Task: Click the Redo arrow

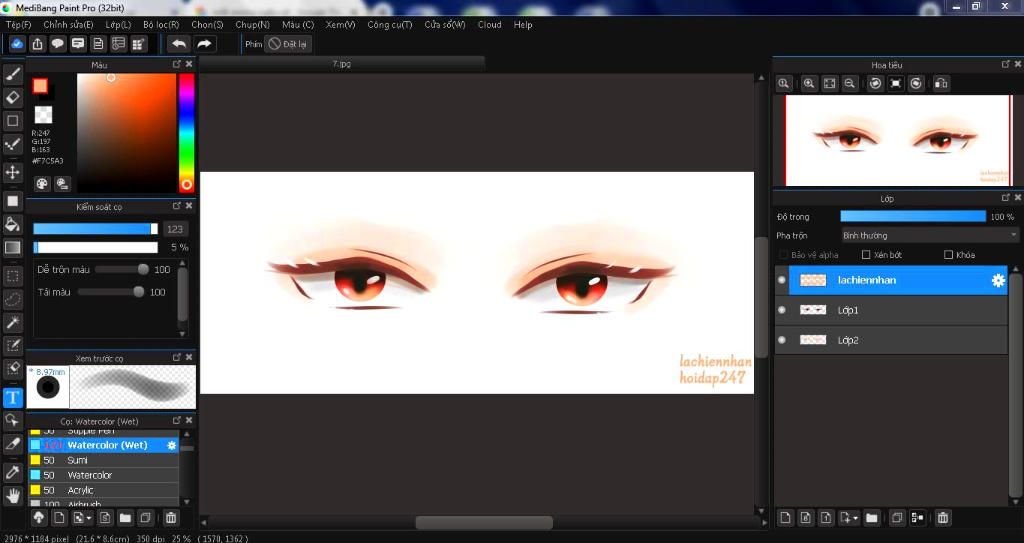Action: (204, 44)
